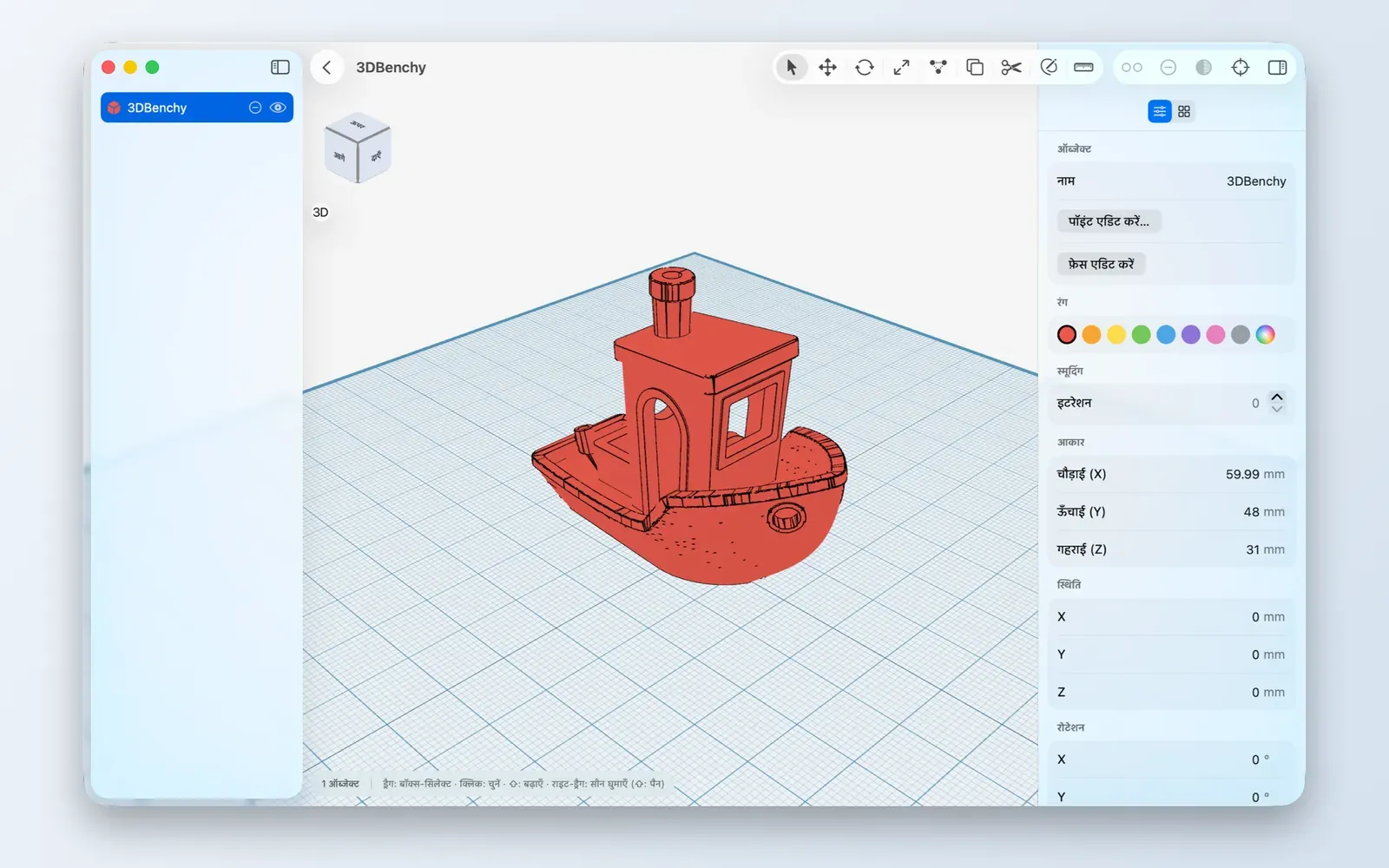Image resolution: width=1389 pixels, height=868 pixels.
Task: Open the circle-with-pencil sketch tool
Action: coord(1049,67)
